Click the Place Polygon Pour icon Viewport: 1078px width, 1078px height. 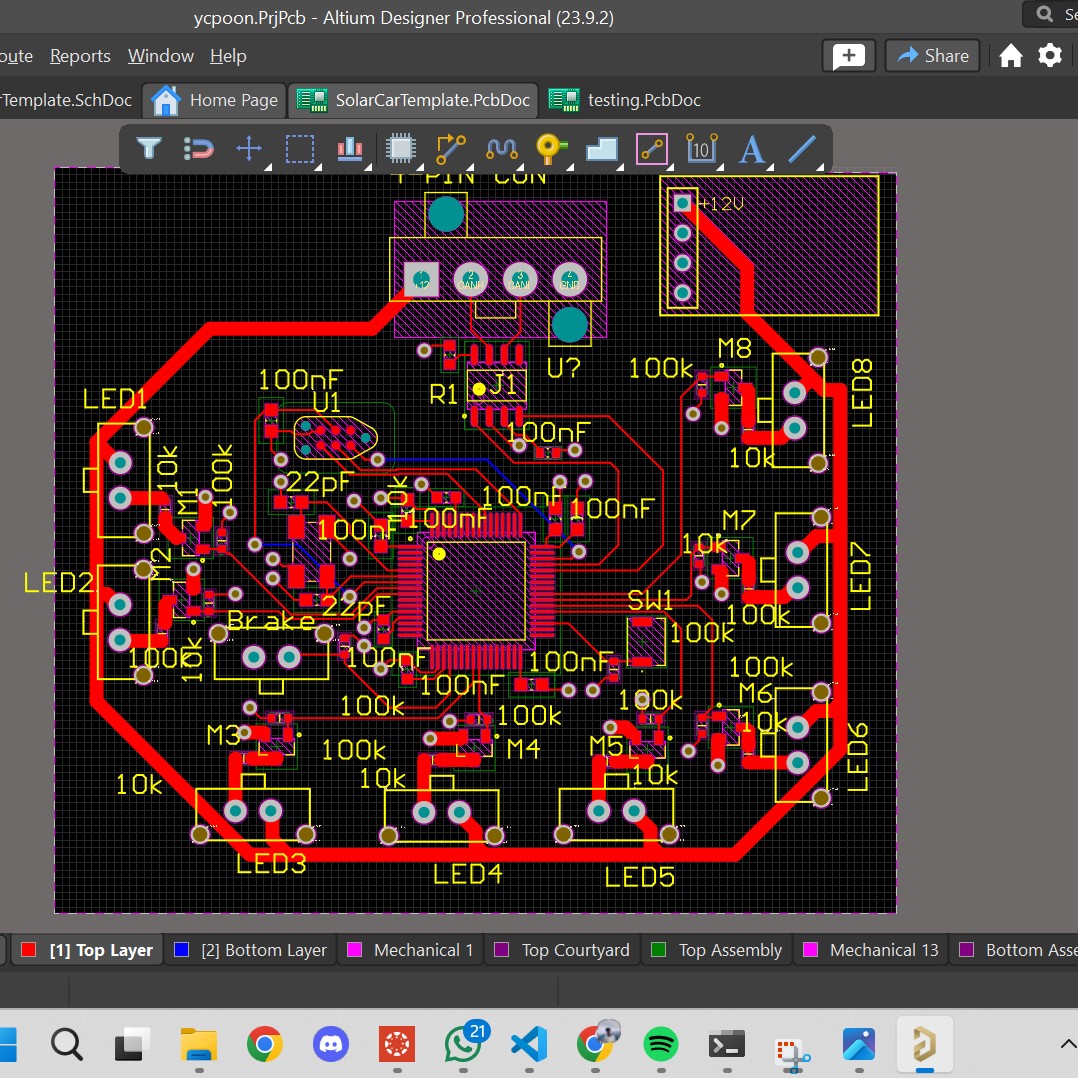point(602,149)
